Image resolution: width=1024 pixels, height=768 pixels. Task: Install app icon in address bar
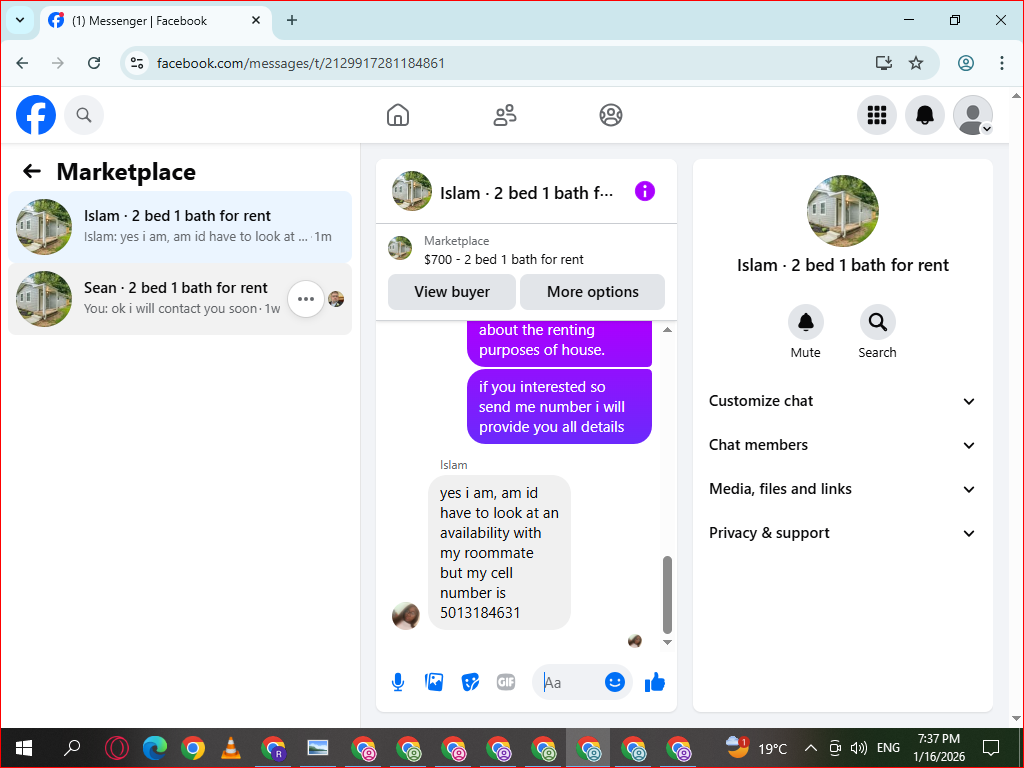click(x=884, y=63)
